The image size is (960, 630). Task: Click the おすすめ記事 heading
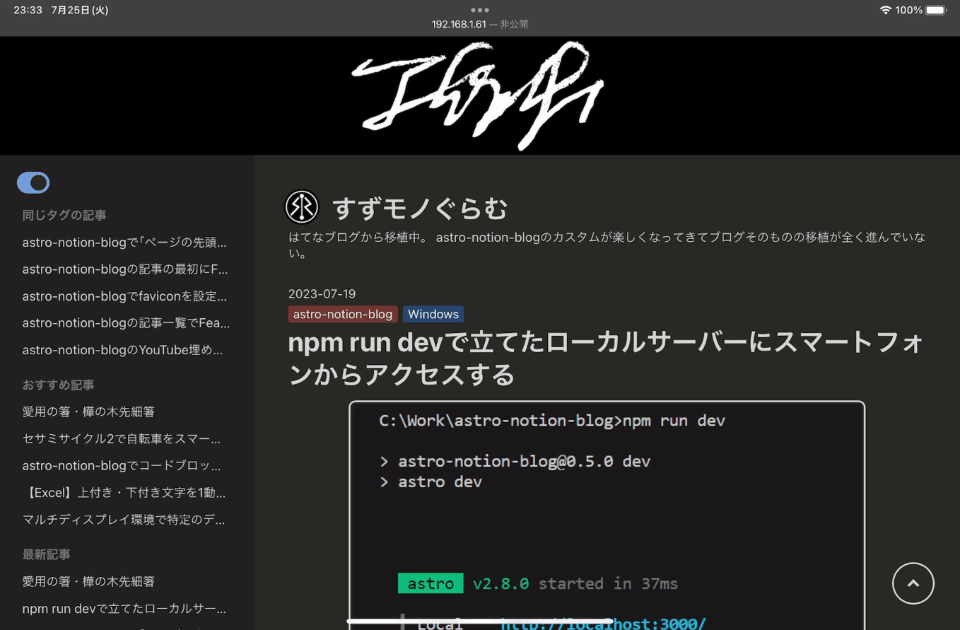coord(58,384)
